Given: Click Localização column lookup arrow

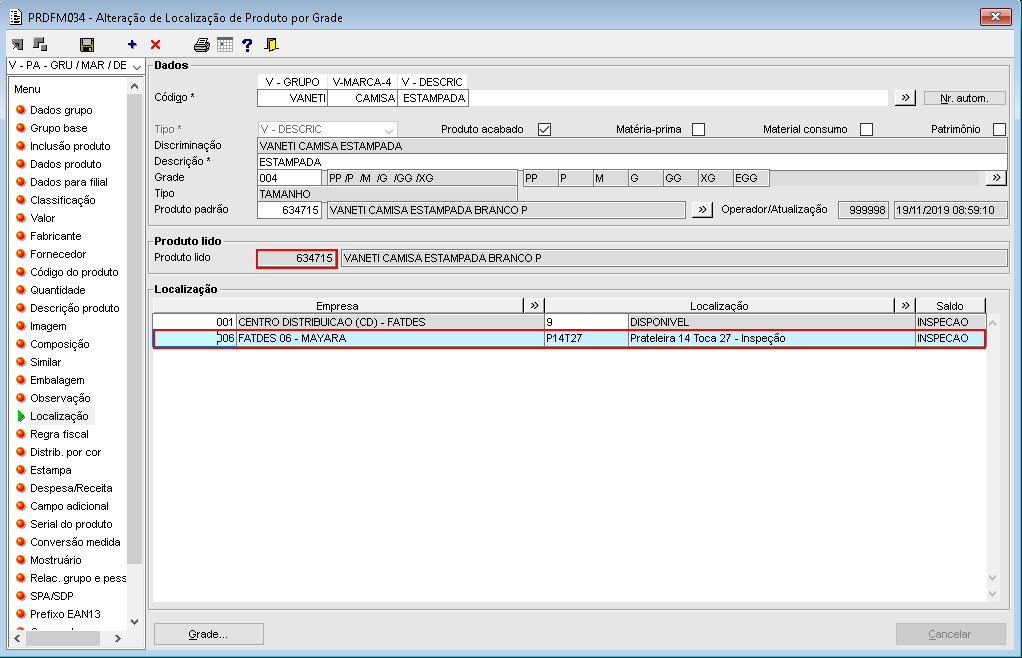Looking at the screenshot, I should pos(905,306).
